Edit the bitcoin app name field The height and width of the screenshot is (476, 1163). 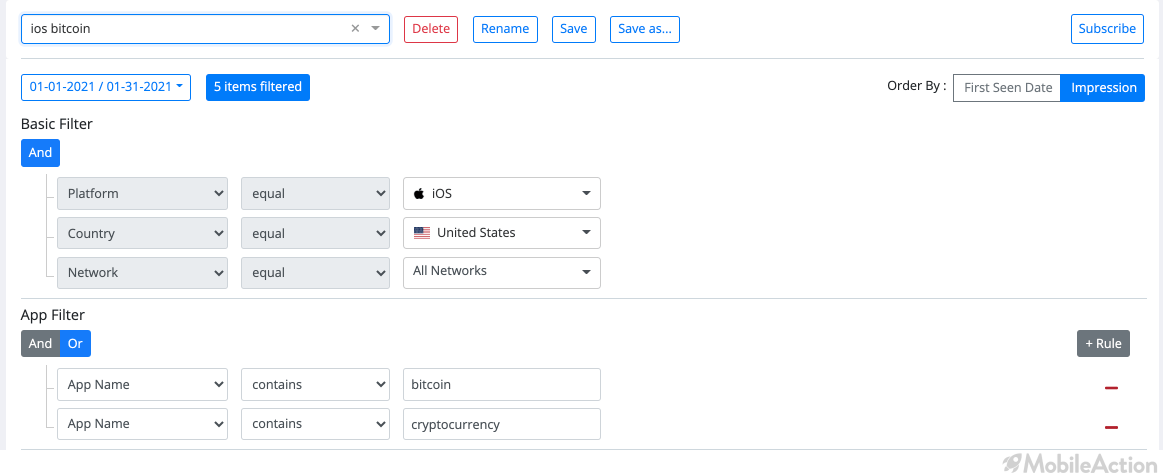(x=501, y=385)
